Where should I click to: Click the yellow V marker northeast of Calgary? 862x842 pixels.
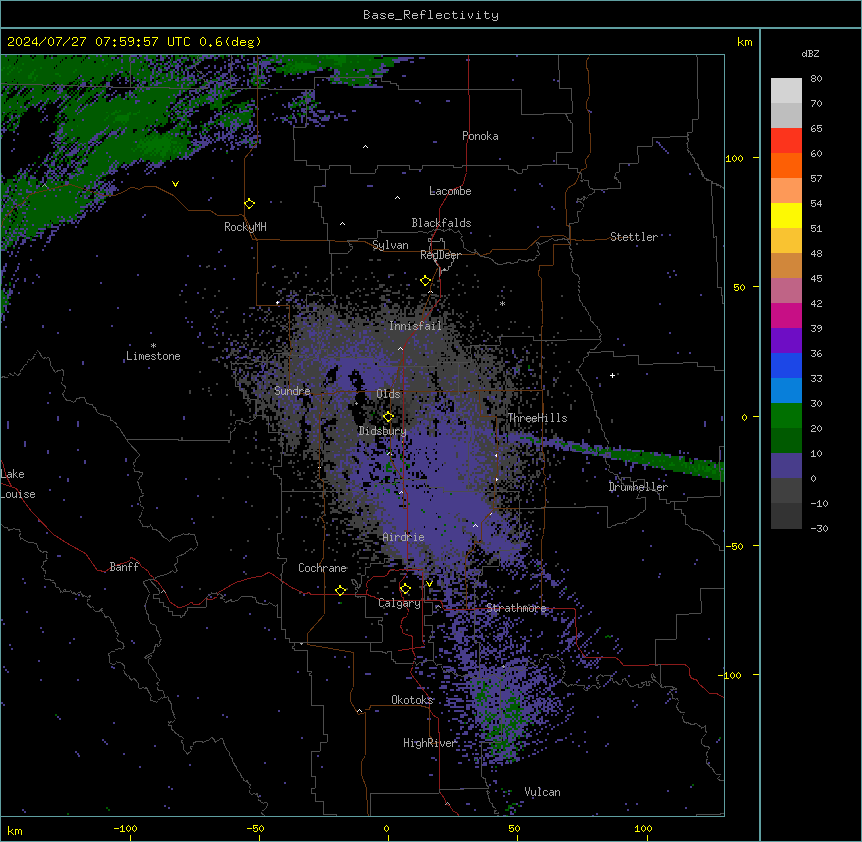429,584
